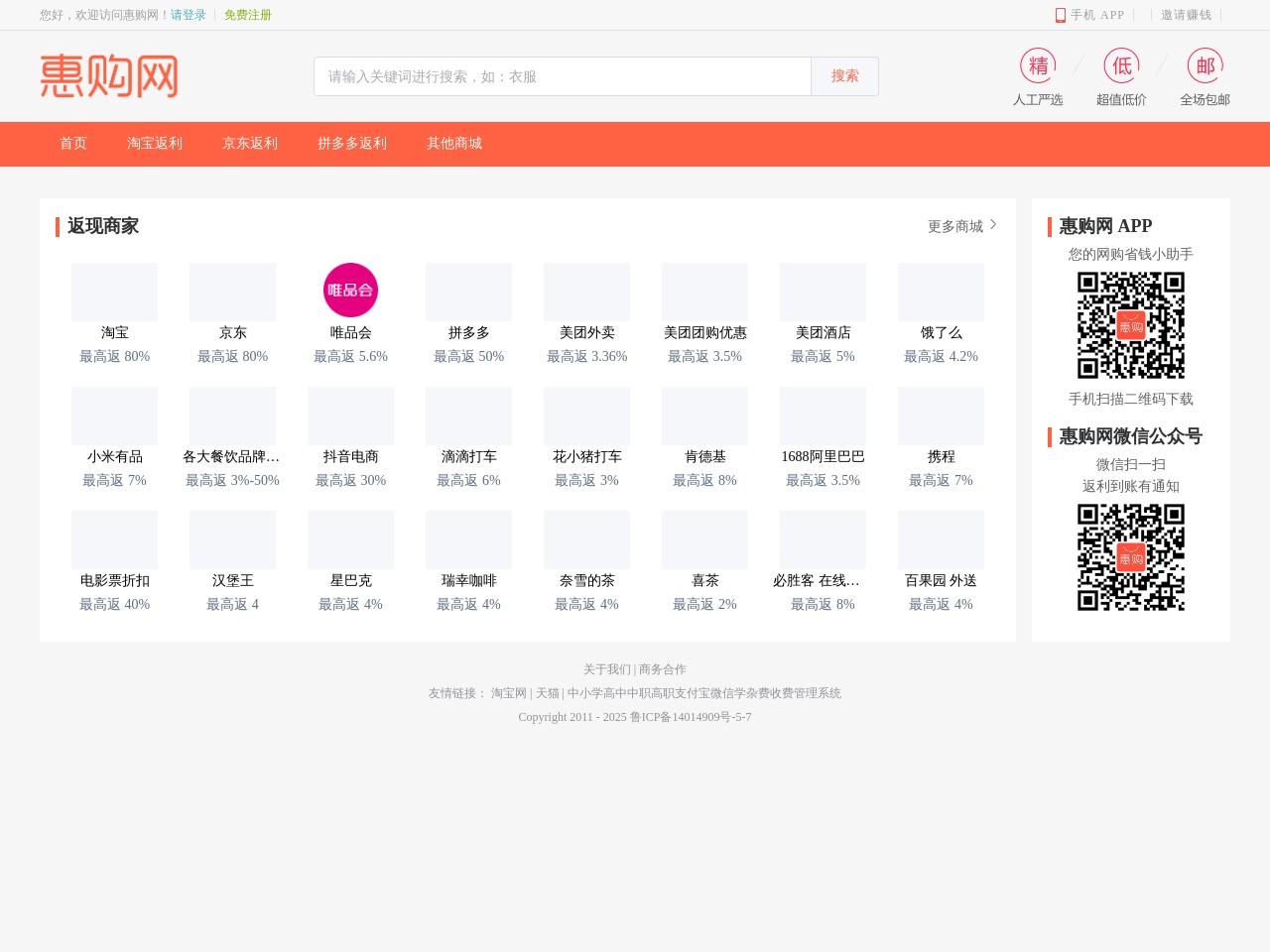Screen dimensions: 1270x952
Task: Open the 瑞幸咖啡 merchant image placeholder
Action: [x=468, y=539]
